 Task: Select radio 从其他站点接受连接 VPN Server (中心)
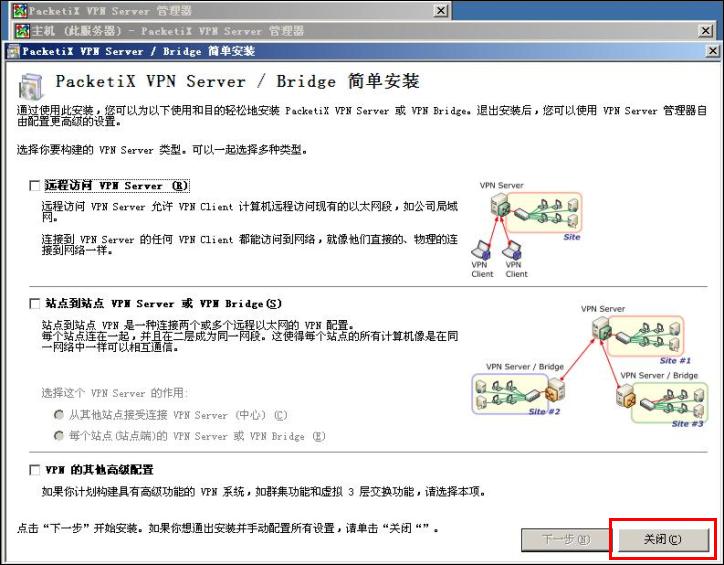[x=59, y=415]
